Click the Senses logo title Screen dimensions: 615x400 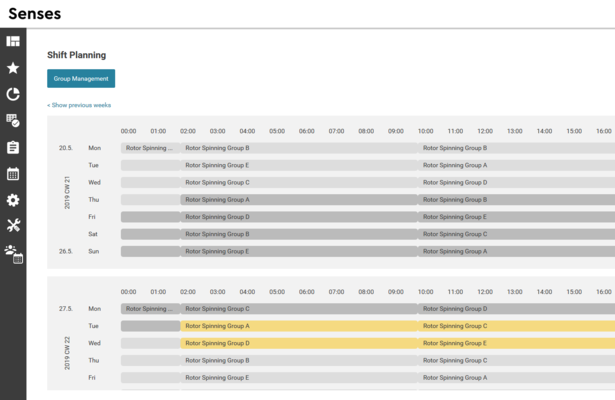[x=34, y=14]
